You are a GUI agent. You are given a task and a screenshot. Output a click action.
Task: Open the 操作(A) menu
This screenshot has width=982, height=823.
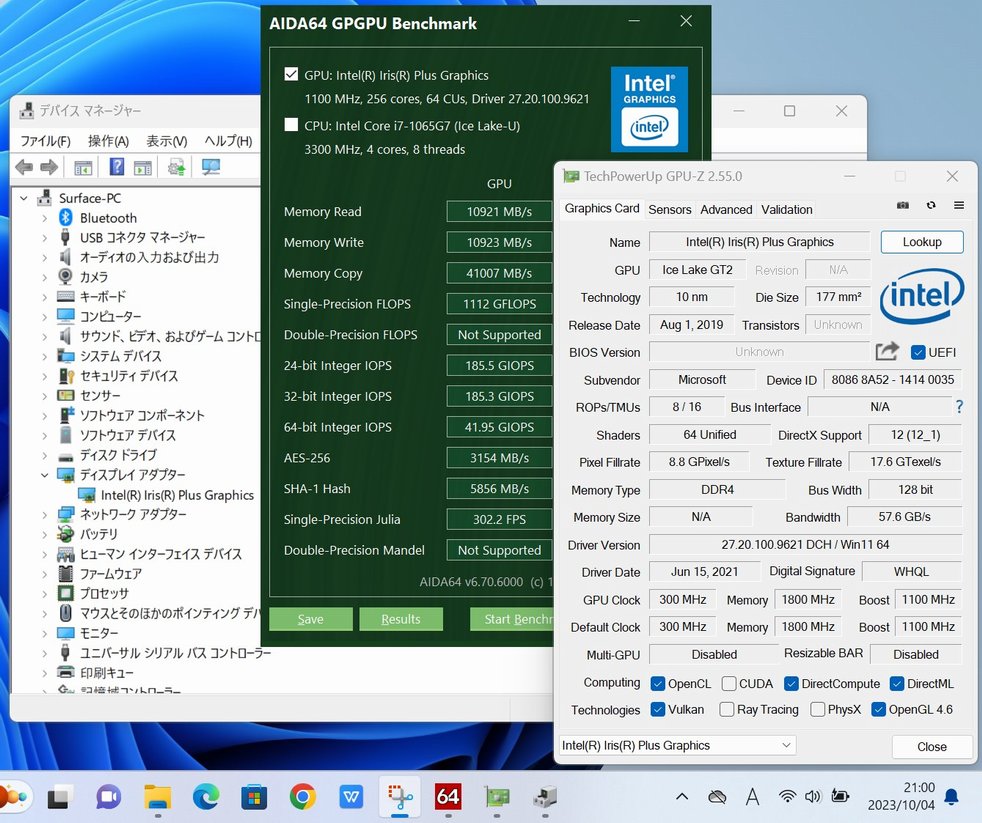[x=108, y=141]
